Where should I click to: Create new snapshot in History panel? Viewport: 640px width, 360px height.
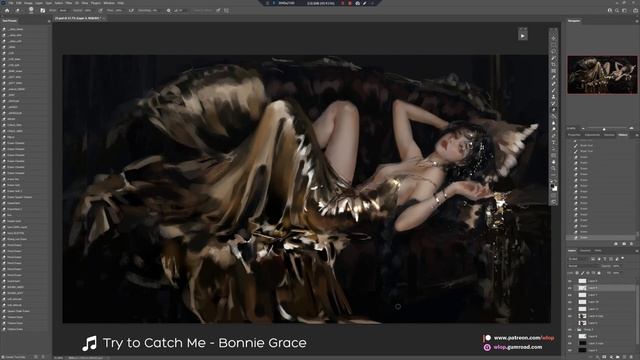624,244
